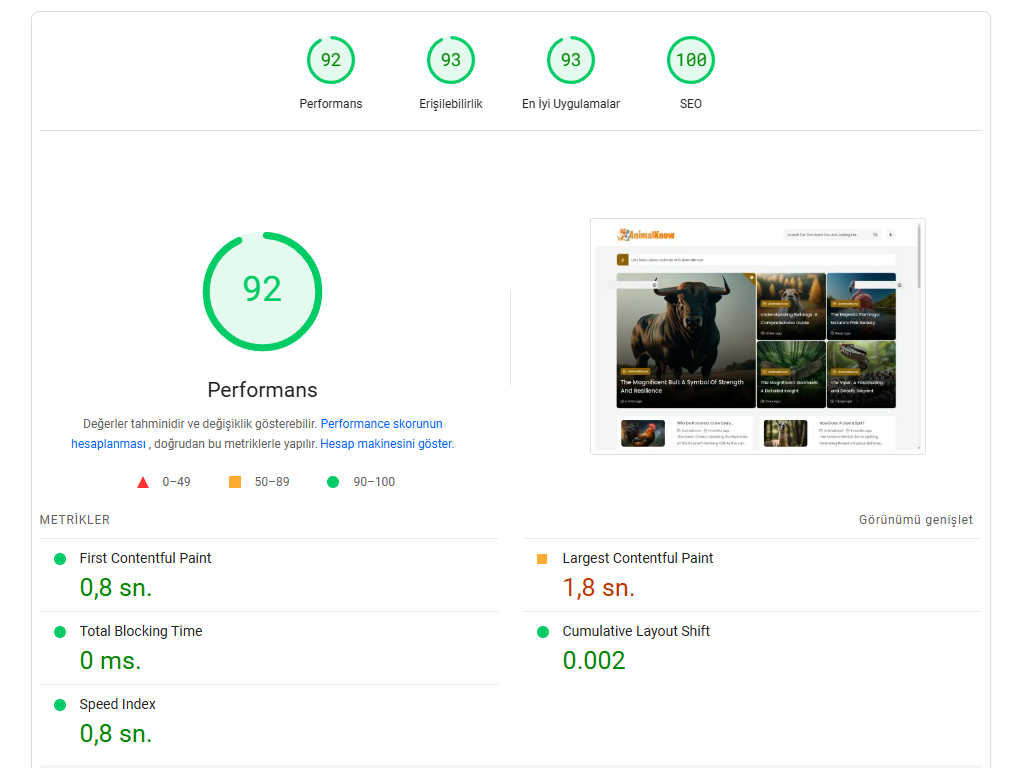Click the First Contentful Paint 0,8 sn. value

116,587
